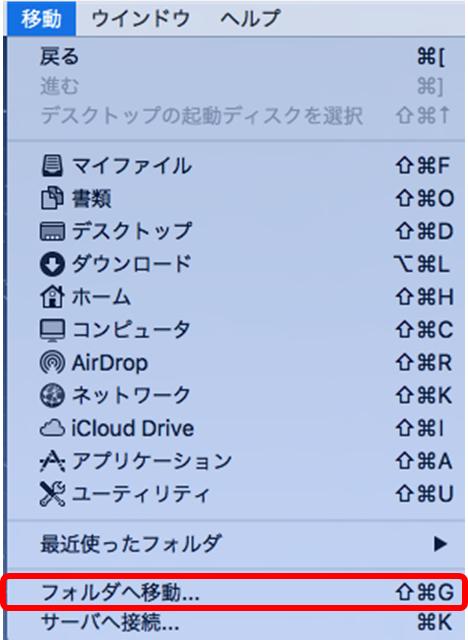Select the highlighted 移動 menu title

pos(42,19)
